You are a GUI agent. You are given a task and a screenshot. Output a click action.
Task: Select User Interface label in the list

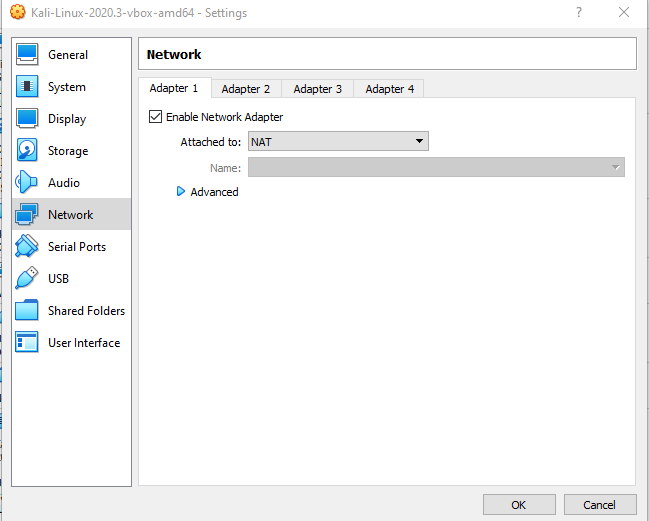[x=84, y=343]
